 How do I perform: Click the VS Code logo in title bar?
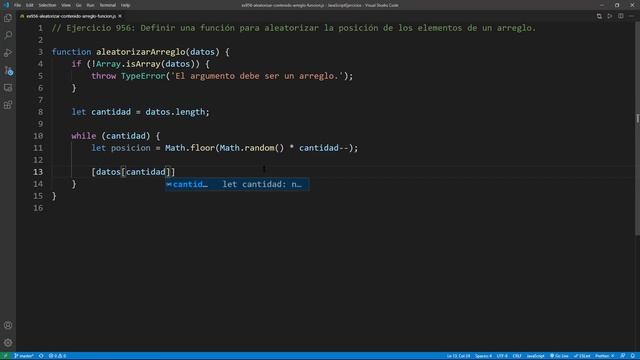click(6, 5)
